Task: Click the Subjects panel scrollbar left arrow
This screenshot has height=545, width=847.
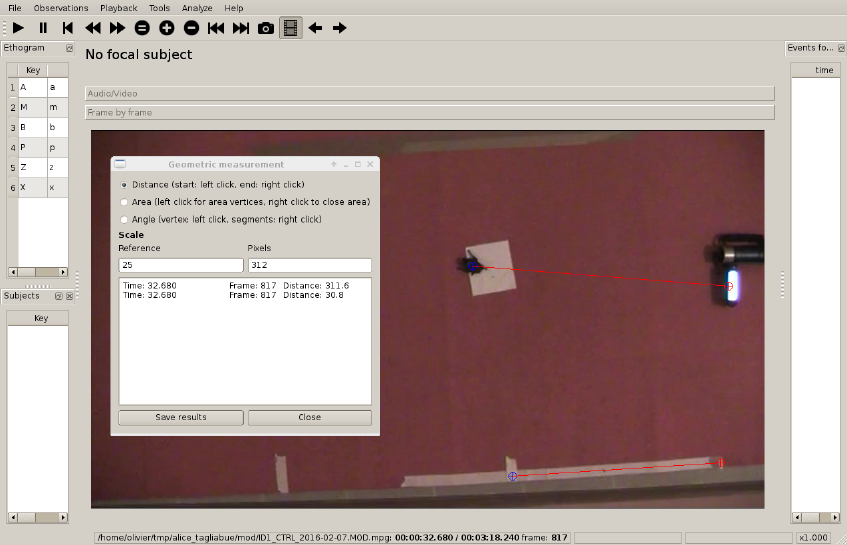Action: [13, 517]
